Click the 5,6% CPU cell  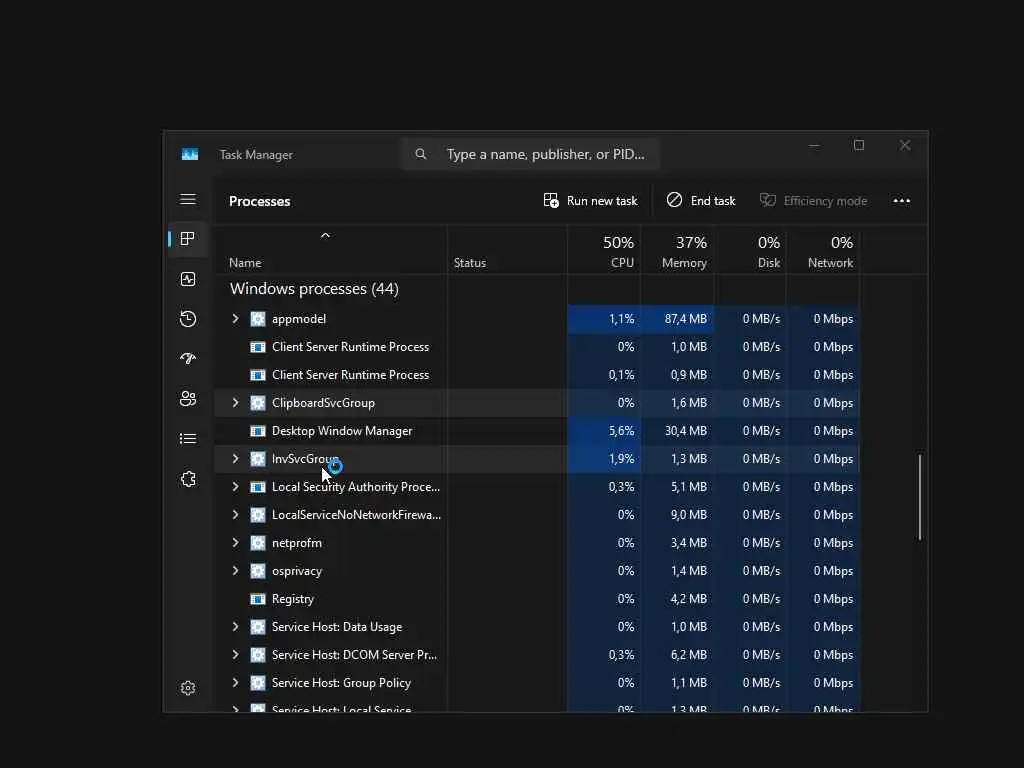pos(604,431)
